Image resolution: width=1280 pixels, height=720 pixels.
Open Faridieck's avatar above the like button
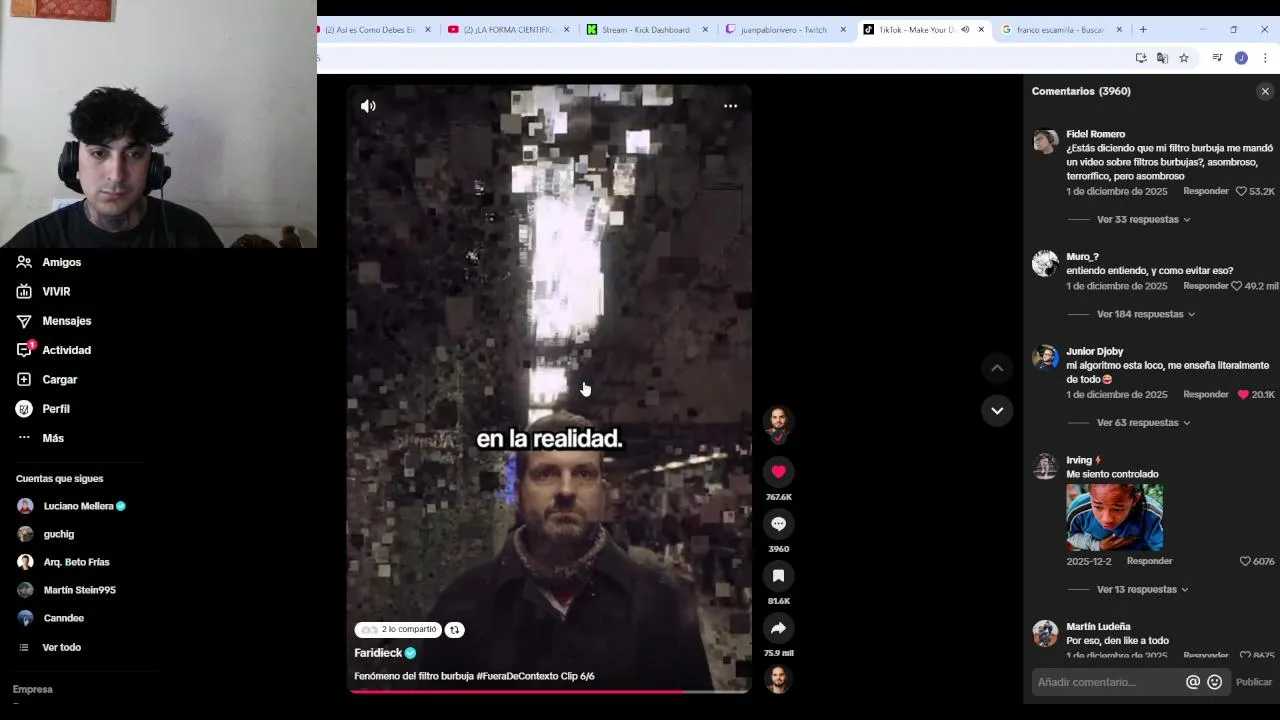pyautogui.click(x=778, y=421)
